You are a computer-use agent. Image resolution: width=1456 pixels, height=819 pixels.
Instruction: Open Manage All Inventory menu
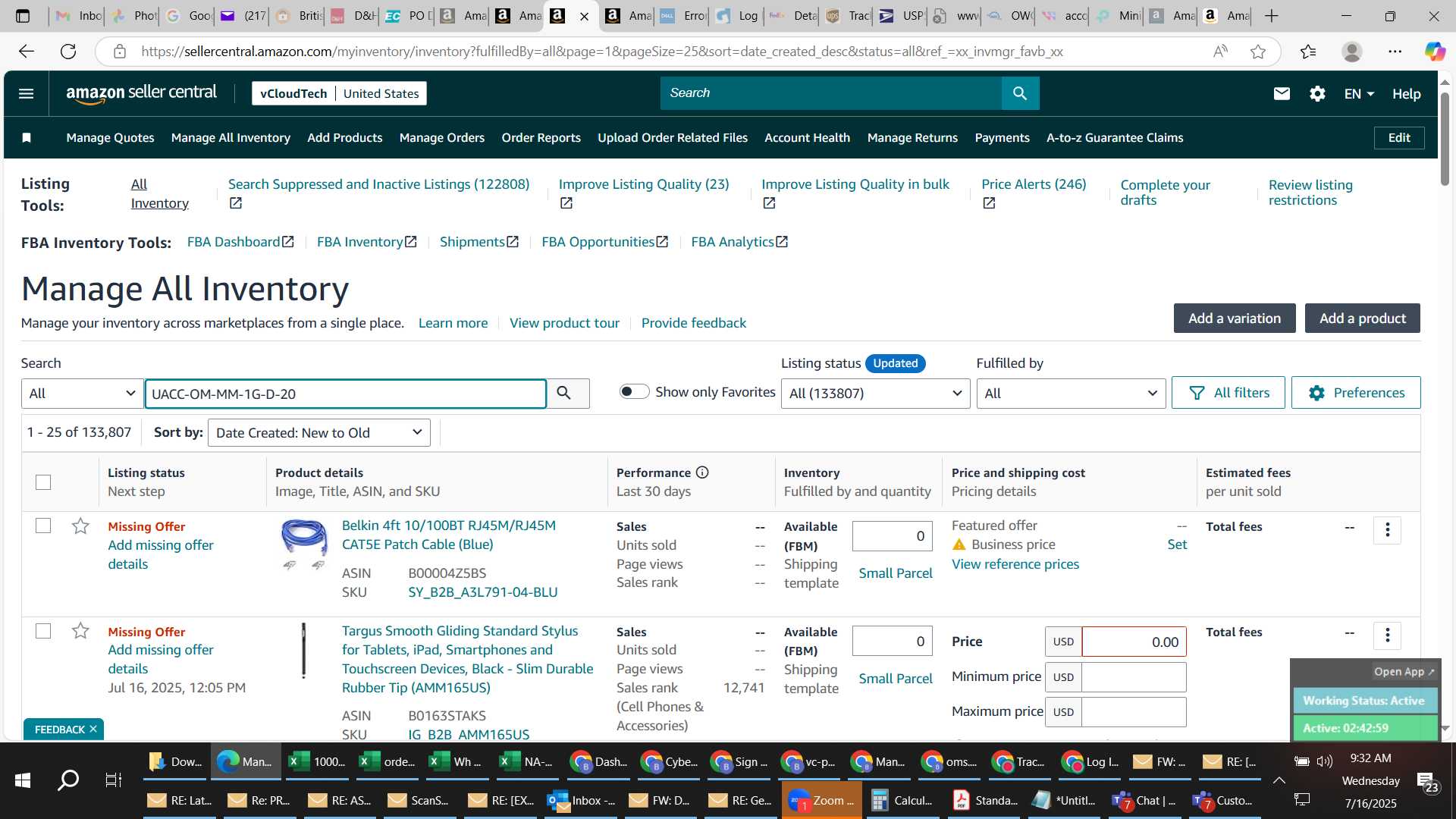[x=231, y=137]
